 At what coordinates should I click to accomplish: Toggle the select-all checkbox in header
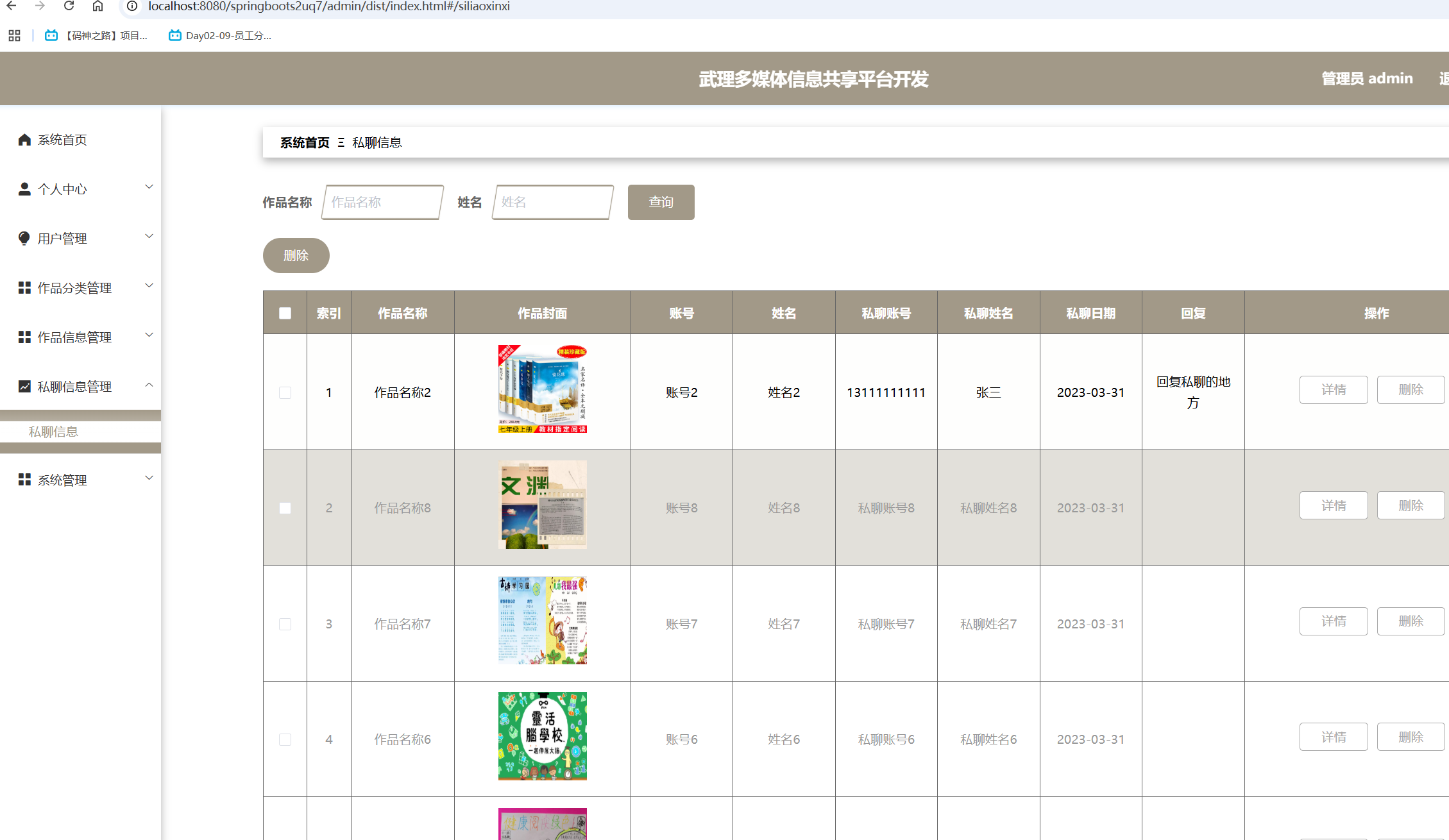pos(285,313)
